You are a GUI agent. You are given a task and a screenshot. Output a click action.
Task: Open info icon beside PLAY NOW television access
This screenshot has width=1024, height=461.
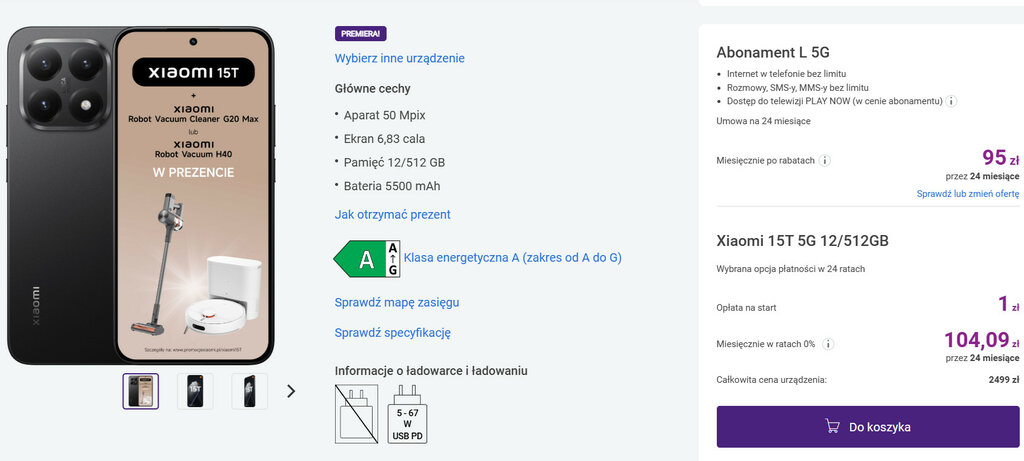[952, 101]
